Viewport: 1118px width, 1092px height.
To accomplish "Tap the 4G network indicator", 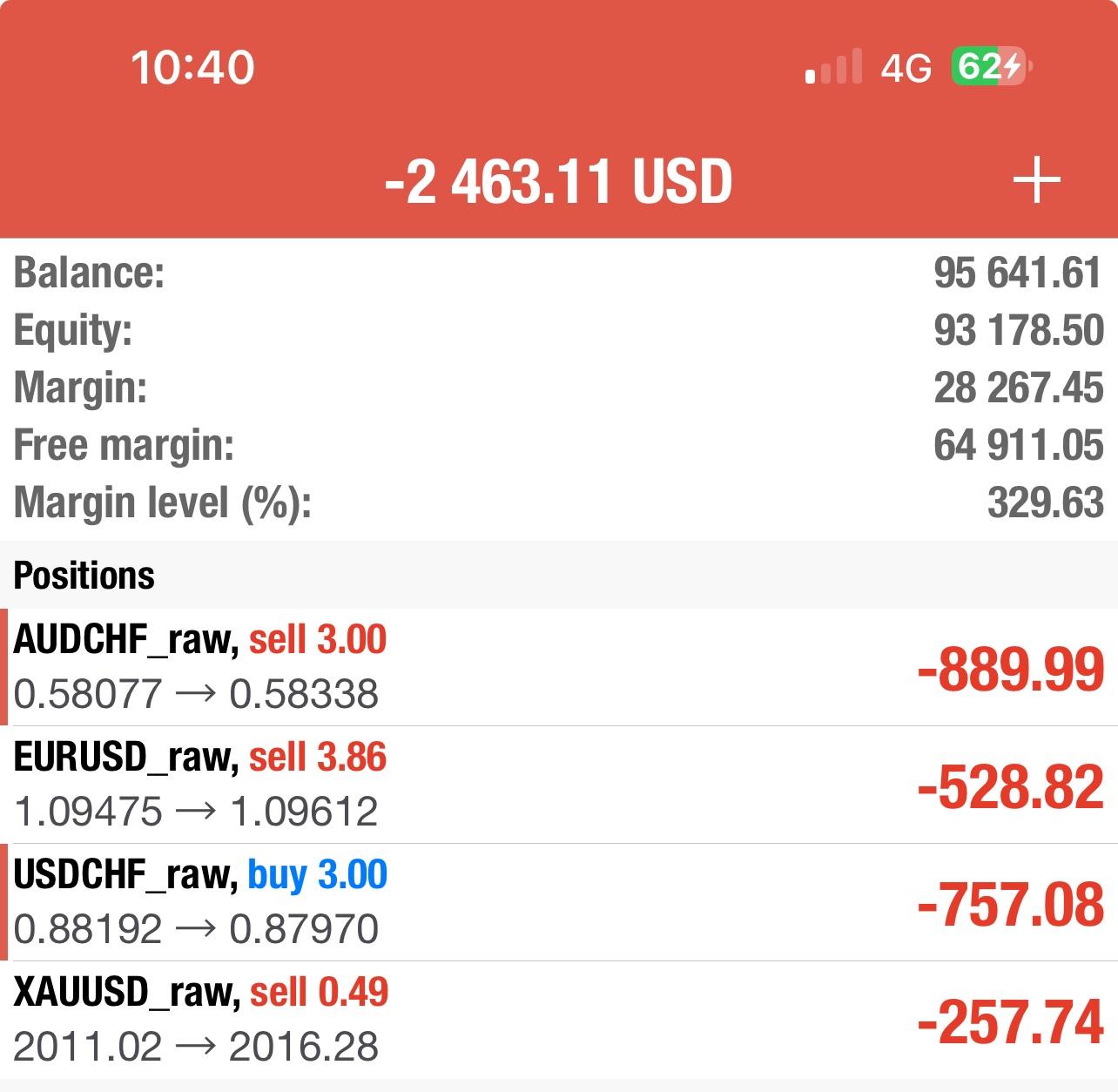I will 906,67.
